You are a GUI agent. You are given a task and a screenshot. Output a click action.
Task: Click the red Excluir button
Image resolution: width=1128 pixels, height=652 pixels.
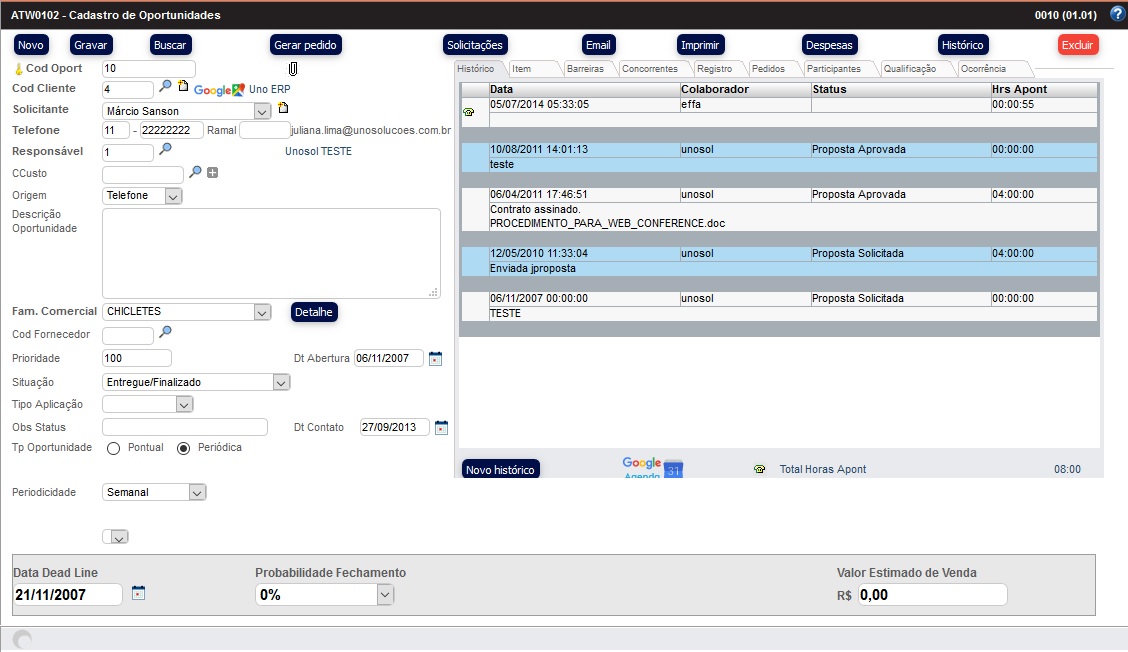[x=1077, y=45]
